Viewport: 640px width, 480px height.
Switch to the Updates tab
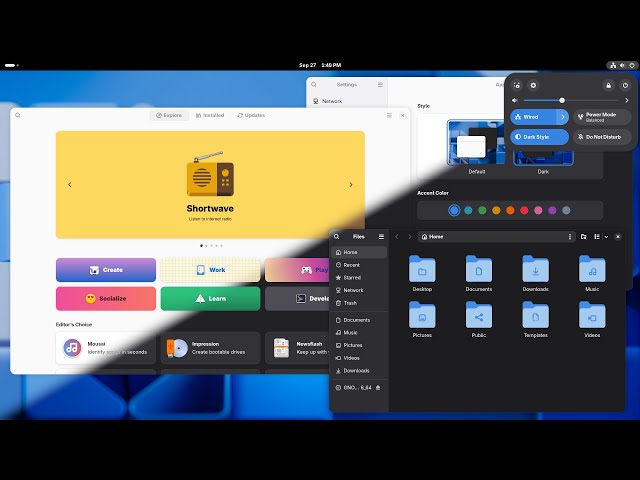251,116
